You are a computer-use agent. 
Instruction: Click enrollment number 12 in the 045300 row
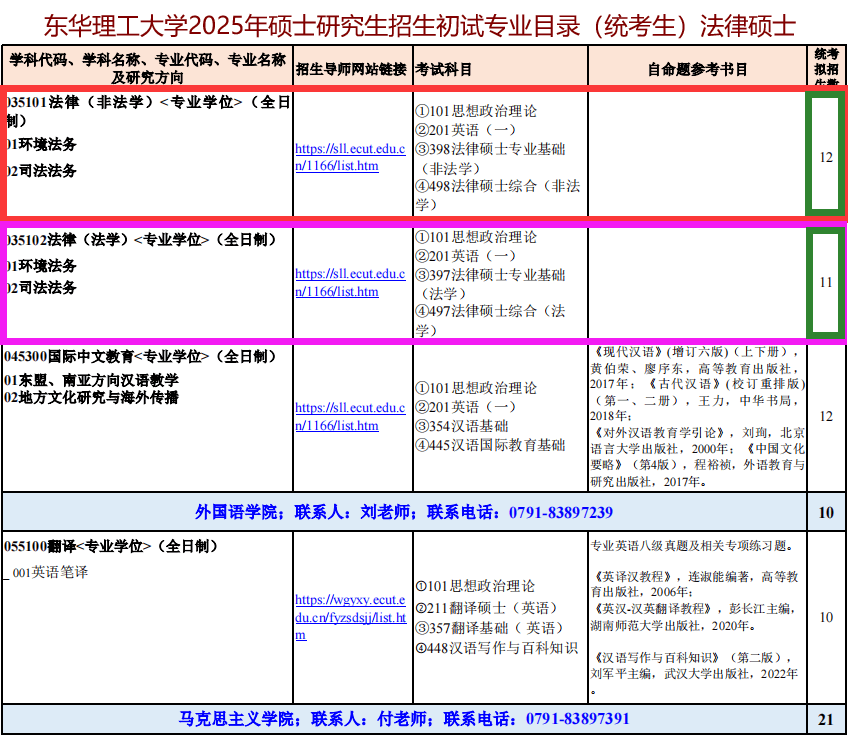coord(826,416)
